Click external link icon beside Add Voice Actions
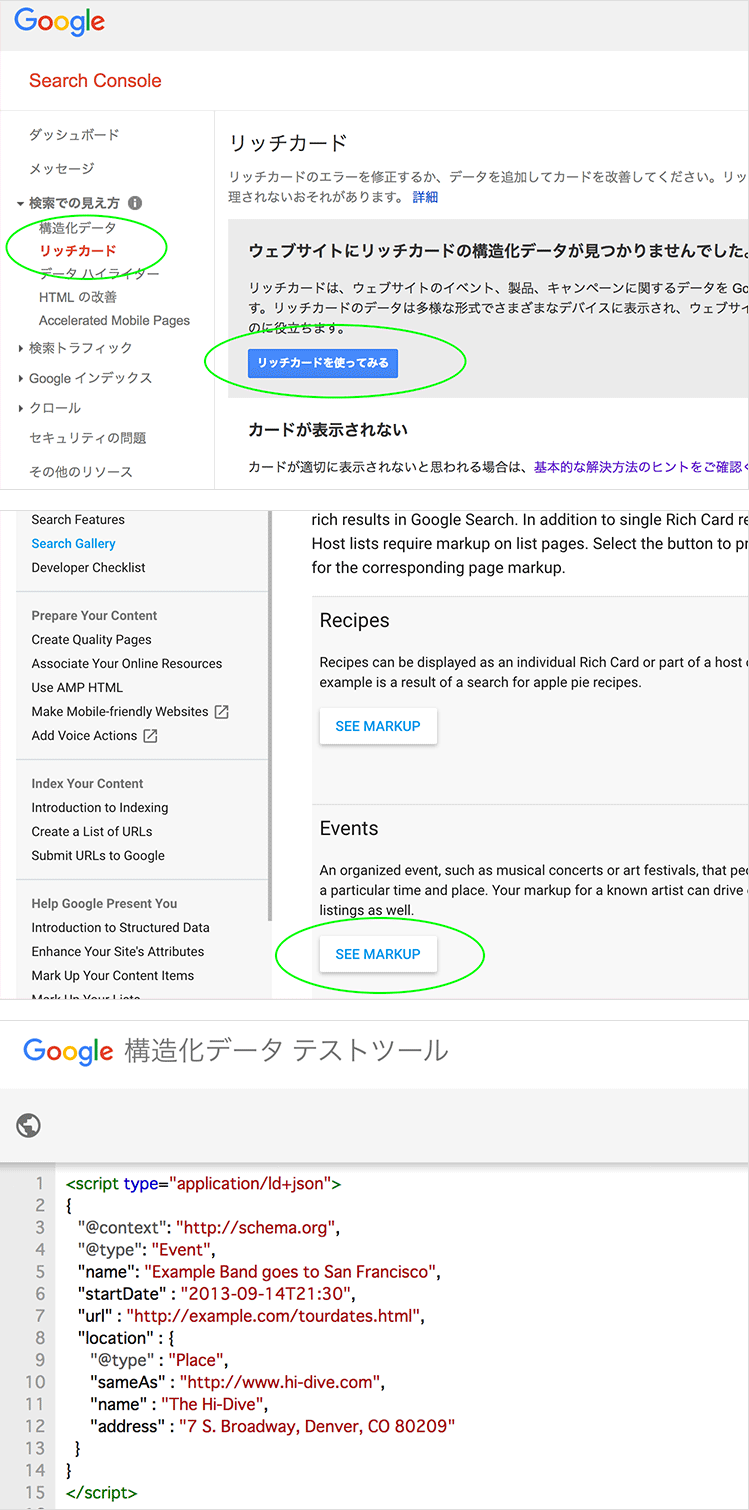The image size is (749, 1510). pos(150,736)
